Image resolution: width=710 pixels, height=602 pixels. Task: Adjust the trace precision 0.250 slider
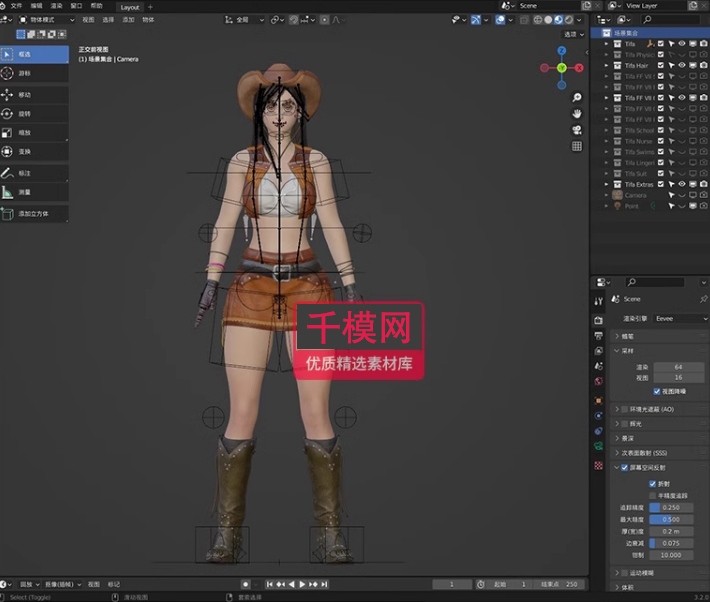coord(671,508)
